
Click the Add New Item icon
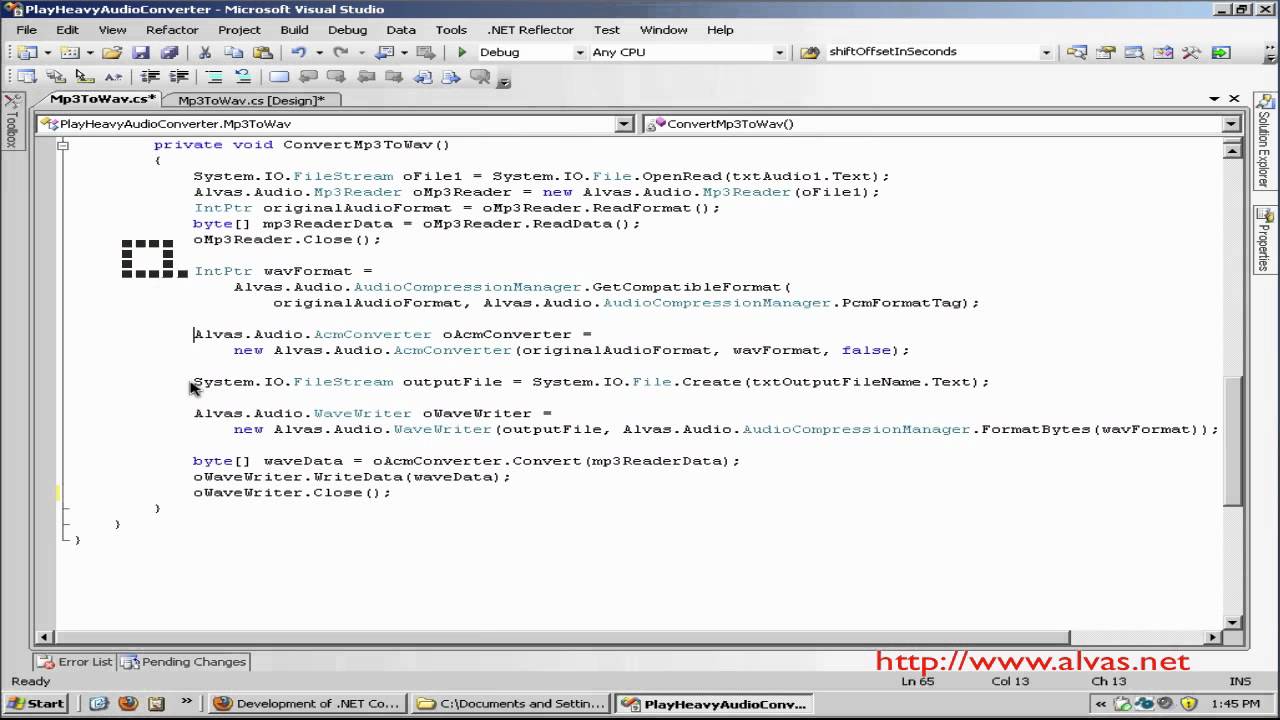(71, 52)
